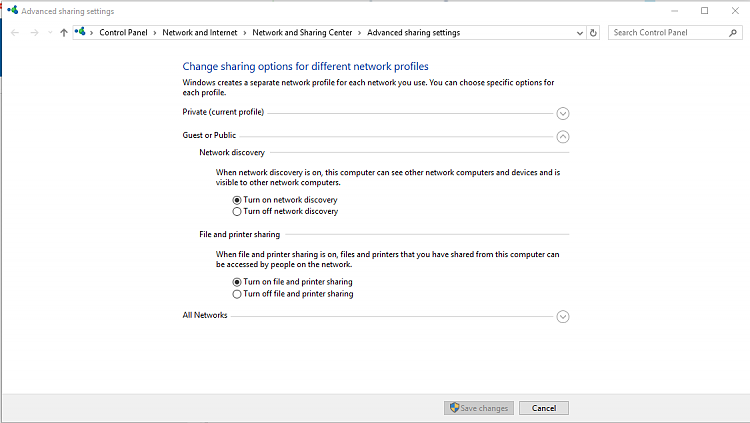Collapse the Guest or Public section

pyautogui.click(x=563, y=137)
